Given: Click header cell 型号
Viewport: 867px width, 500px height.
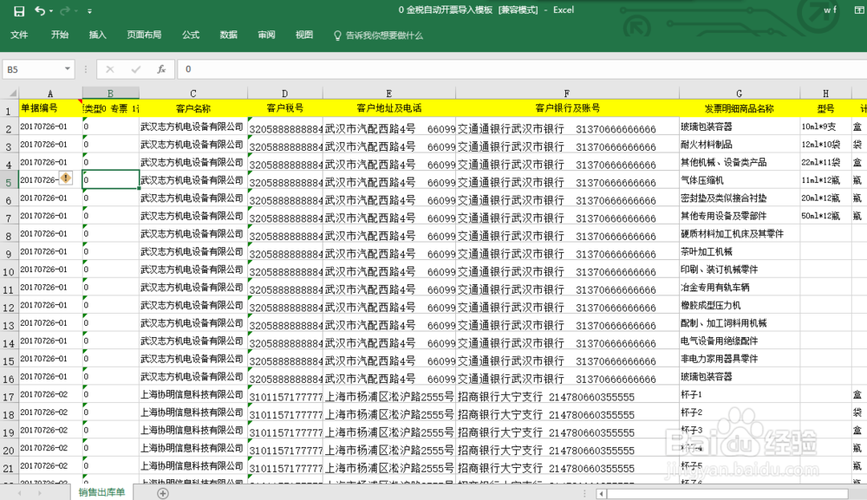Looking at the screenshot, I should click(x=826, y=108).
